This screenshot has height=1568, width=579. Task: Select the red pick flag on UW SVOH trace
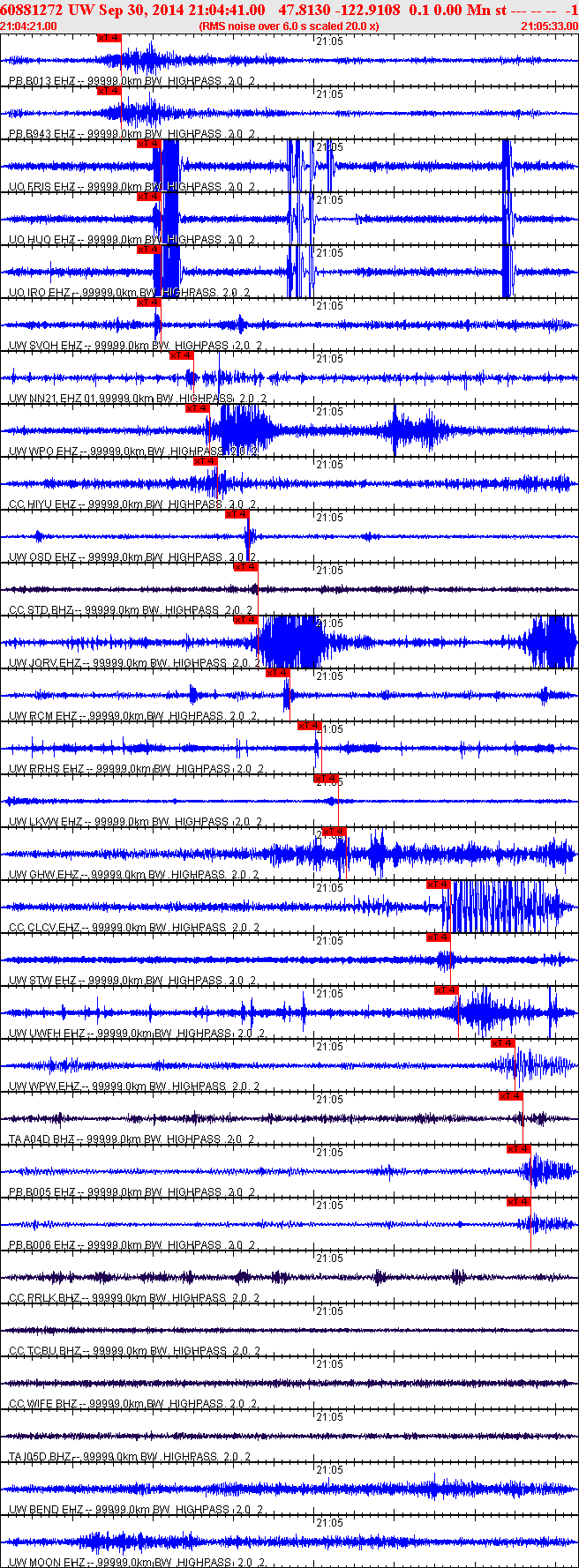(148, 302)
